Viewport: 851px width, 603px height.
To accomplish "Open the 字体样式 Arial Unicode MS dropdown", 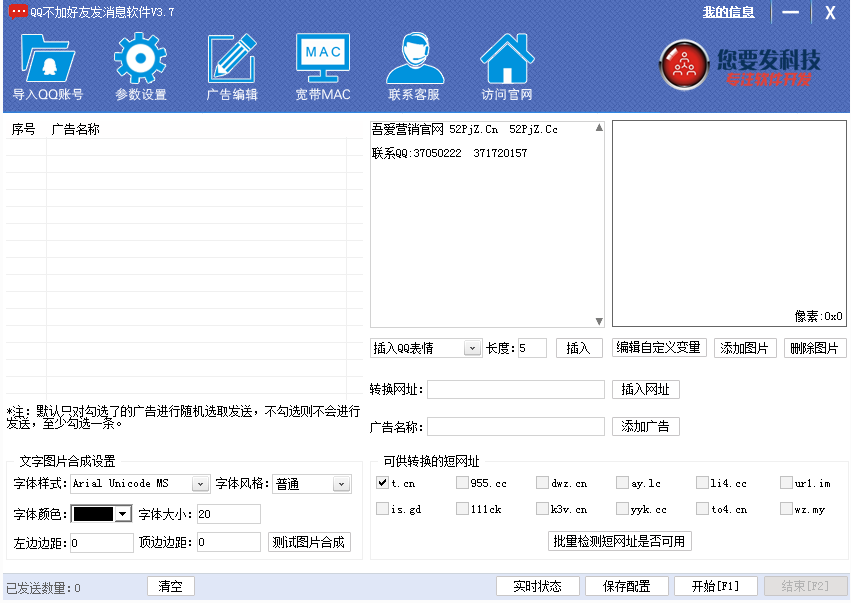I will click(x=200, y=484).
